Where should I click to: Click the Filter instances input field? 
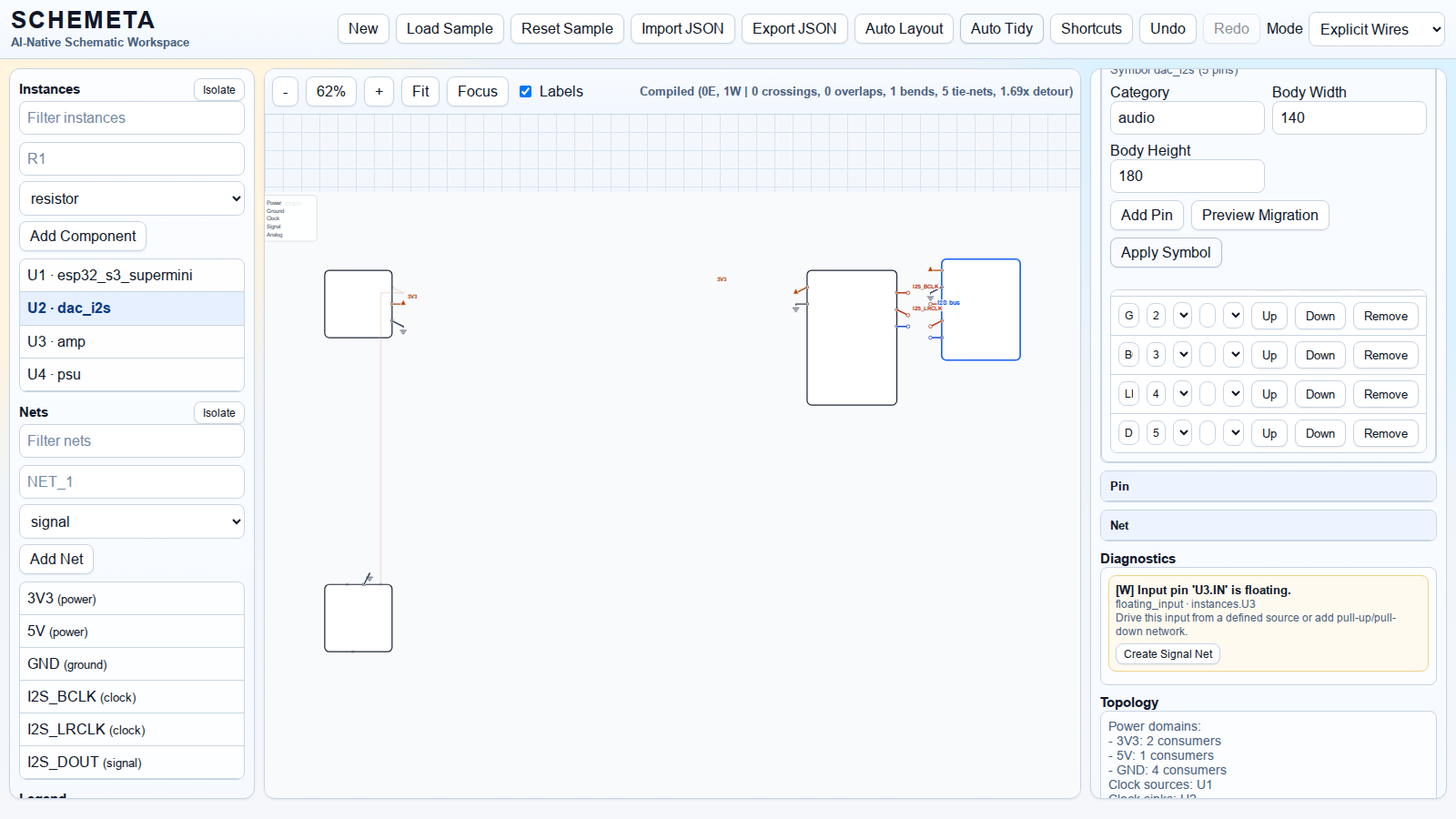click(x=132, y=117)
